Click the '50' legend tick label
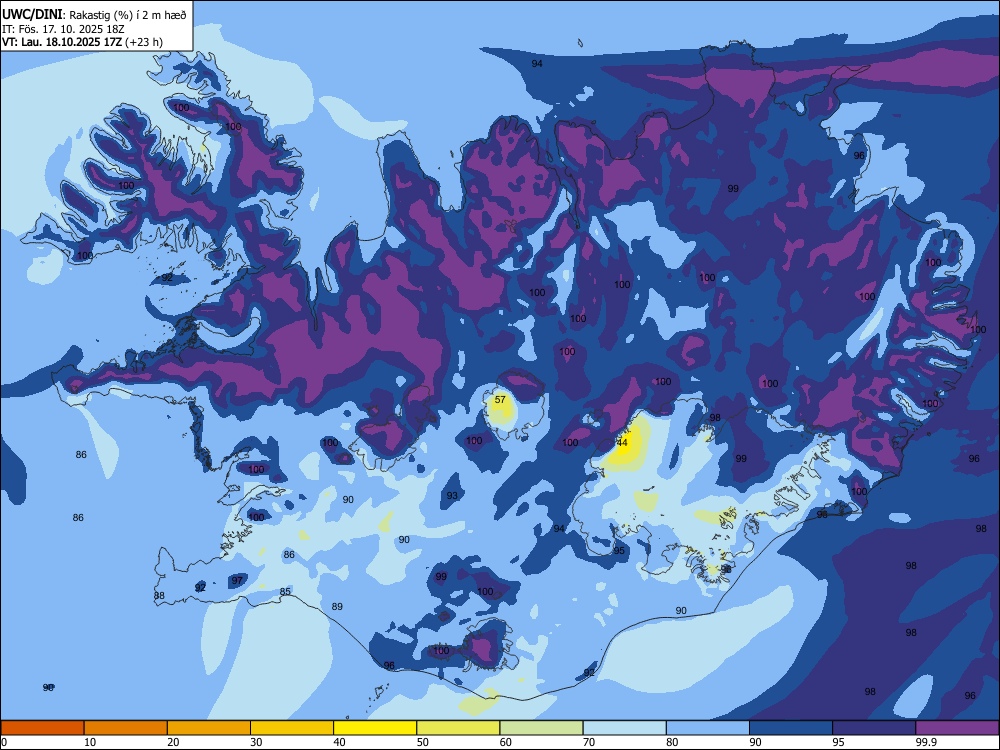 click(x=423, y=742)
